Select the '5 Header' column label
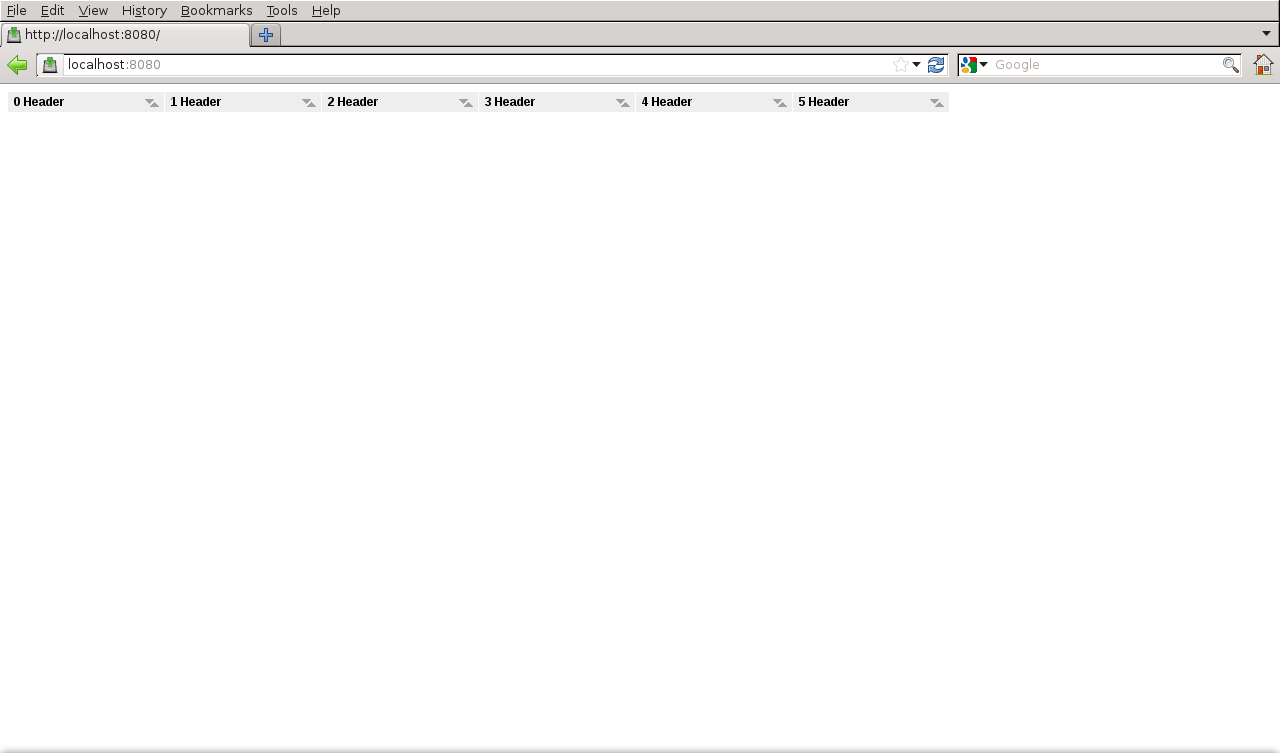Screen dimensions: 1280x753 pos(824,102)
